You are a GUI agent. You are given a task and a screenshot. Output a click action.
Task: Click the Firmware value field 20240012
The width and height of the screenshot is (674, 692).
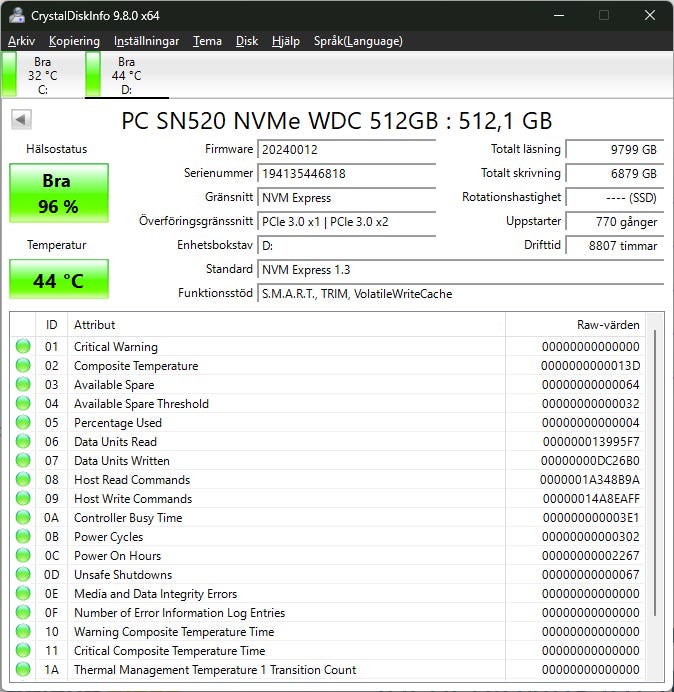pyautogui.click(x=346, y=150)
